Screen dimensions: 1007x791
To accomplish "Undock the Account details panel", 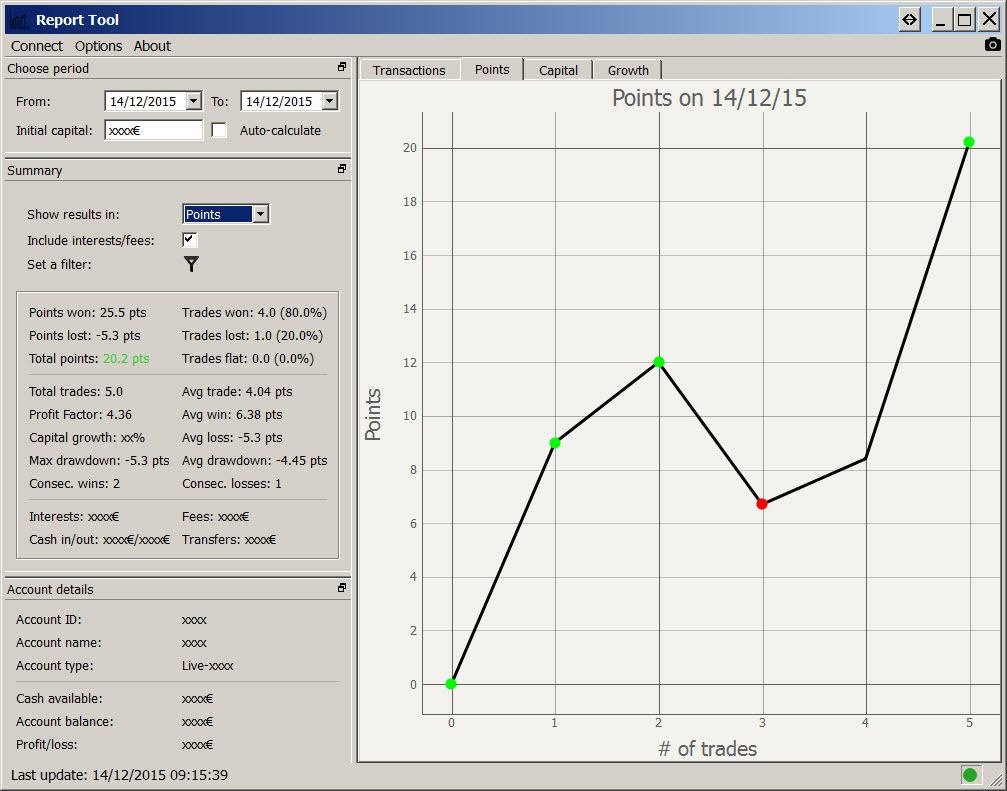I will pyautogui.click(x=342, y=589).
